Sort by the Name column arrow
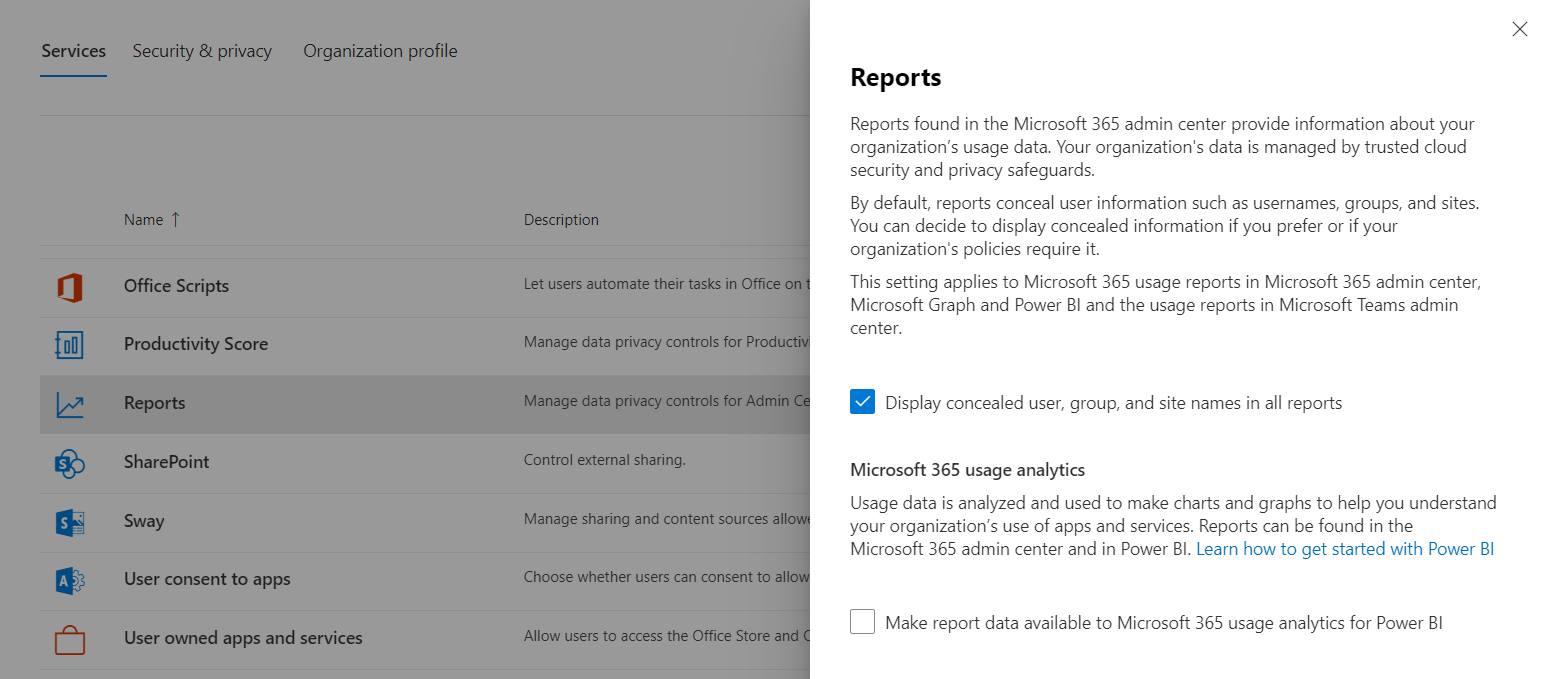Viewport: 1558px width, 679px height. [x=176, y=219]
